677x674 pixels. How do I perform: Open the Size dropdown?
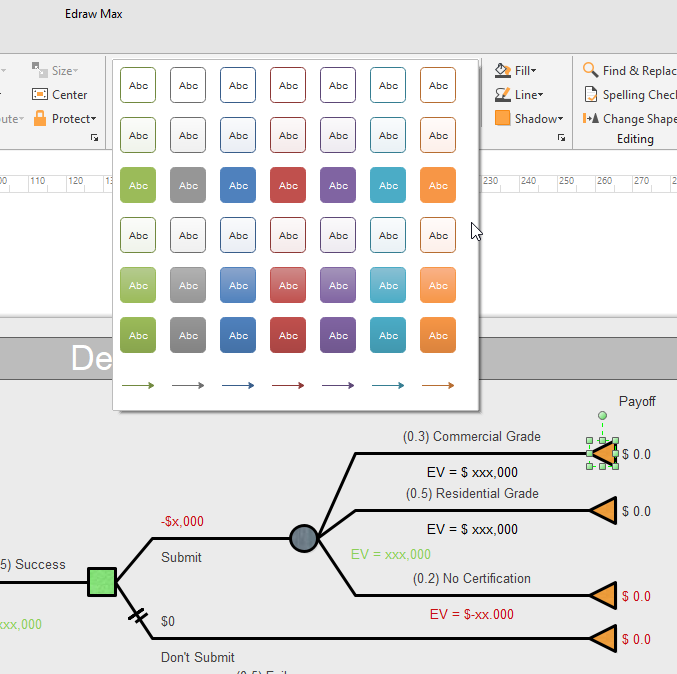coord(55,70)
